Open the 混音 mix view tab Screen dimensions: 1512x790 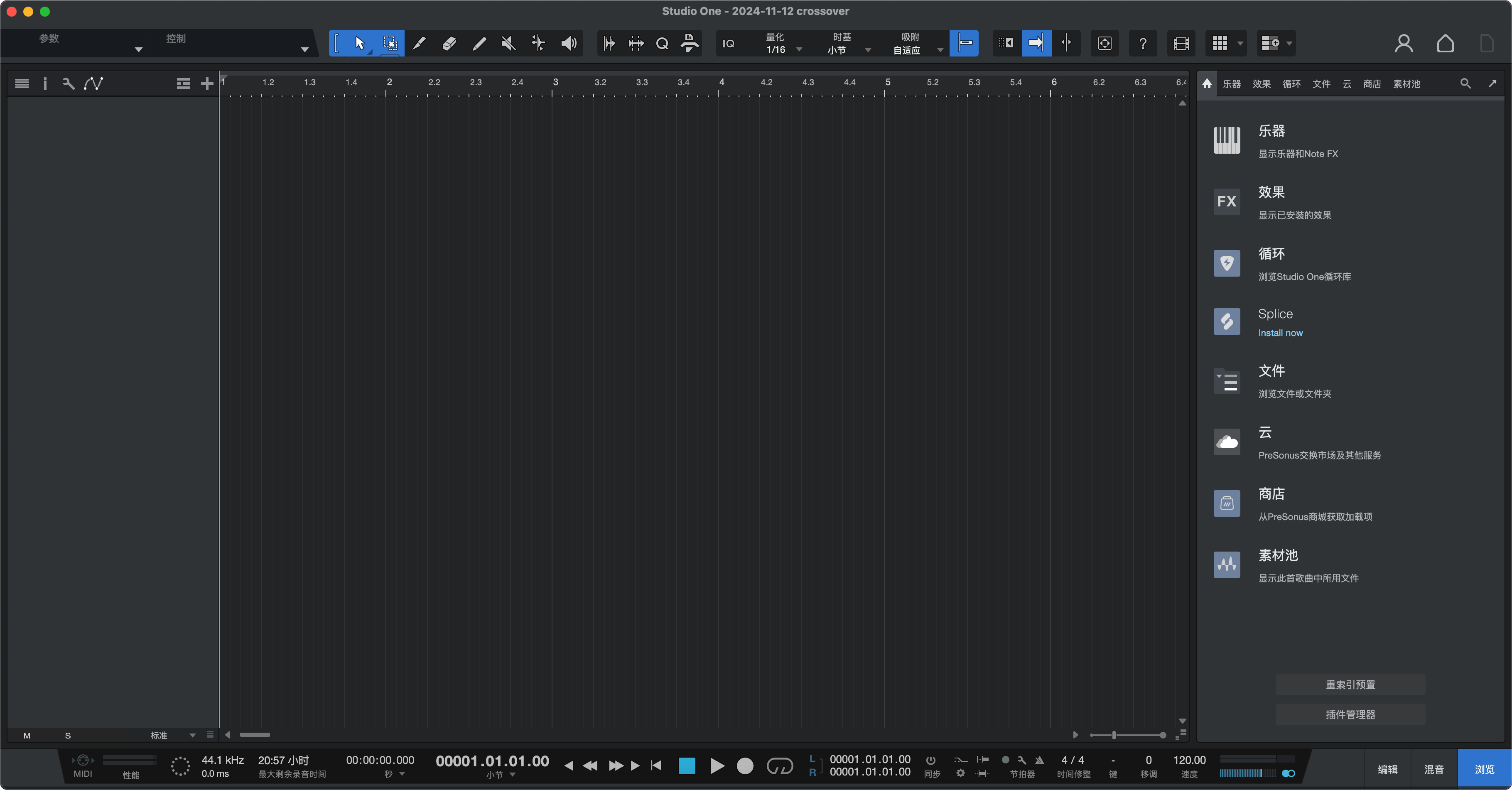(x=1433, y=770)
